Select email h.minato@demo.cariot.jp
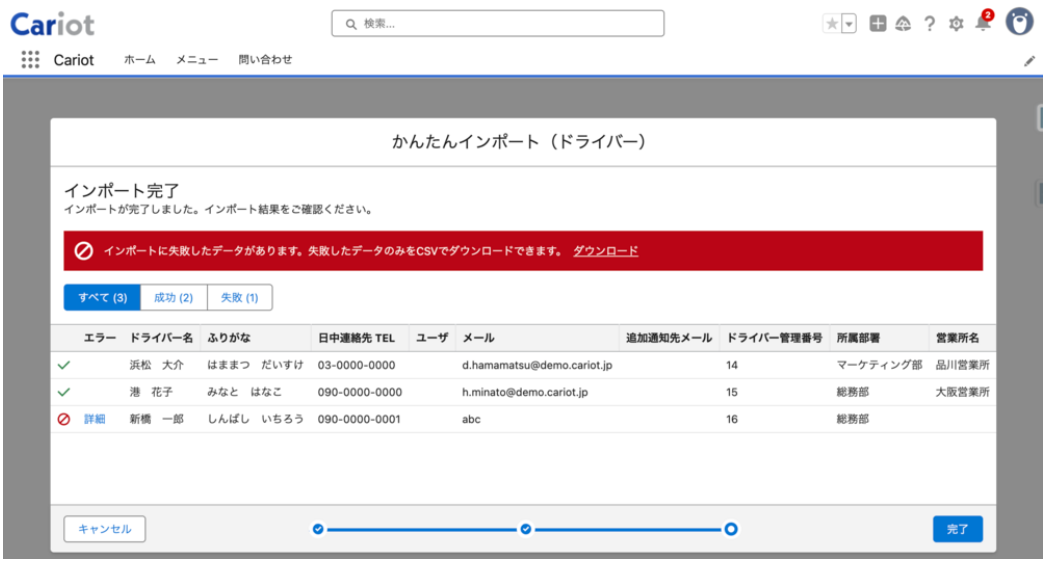This screenshot has height=561, width=1043. (525, 392)
